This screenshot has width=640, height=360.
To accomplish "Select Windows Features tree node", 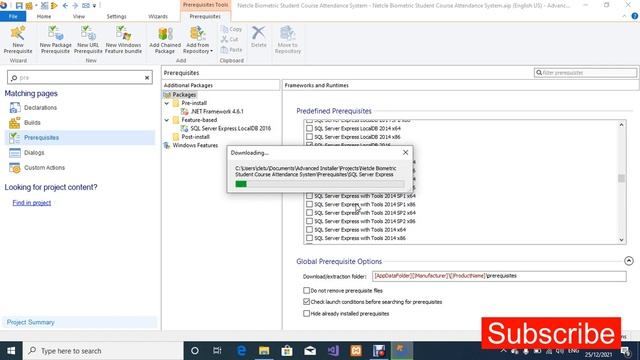I will (195, 145).
